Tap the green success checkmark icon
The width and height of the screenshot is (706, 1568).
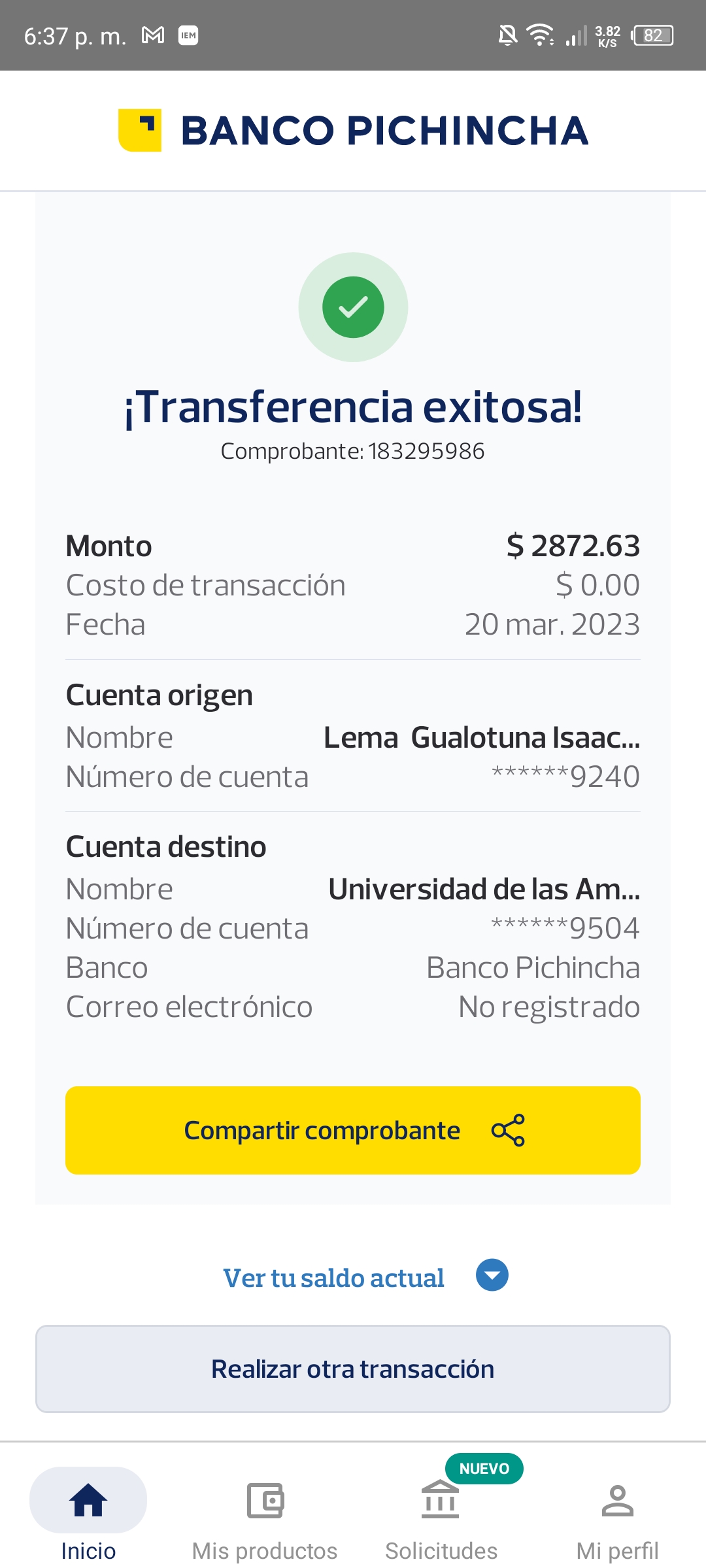click(x=353, y=307)
